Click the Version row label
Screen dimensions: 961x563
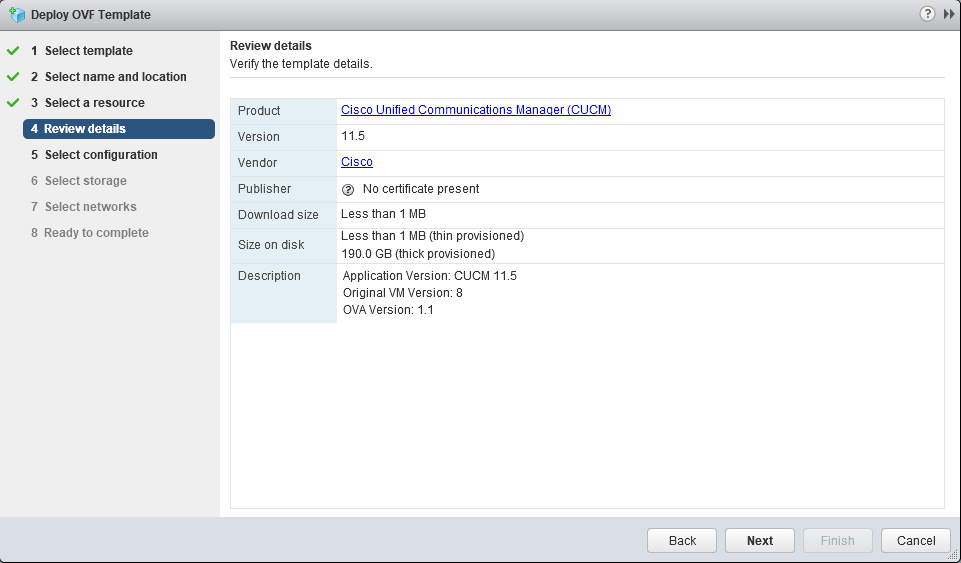point(259,137)
